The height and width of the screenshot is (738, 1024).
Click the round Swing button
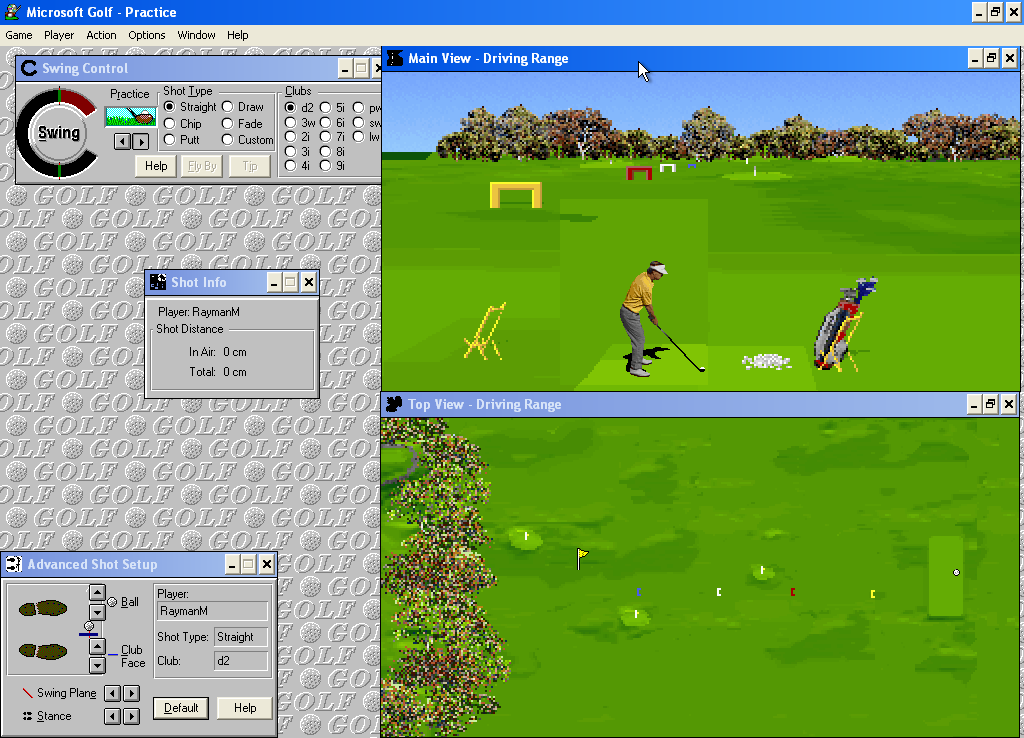click(59, 133)
